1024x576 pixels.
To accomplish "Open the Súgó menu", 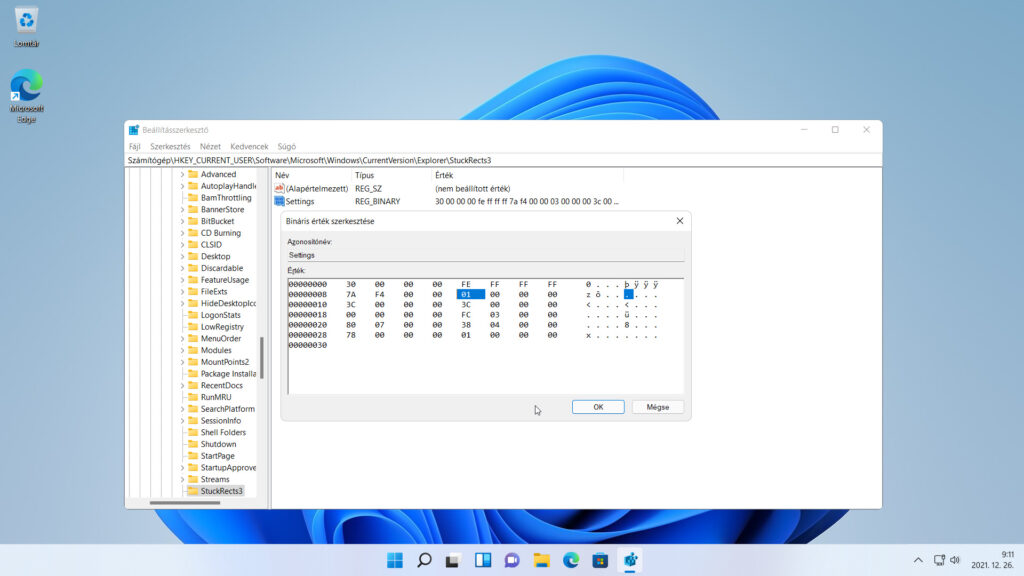I will [287, 146].
